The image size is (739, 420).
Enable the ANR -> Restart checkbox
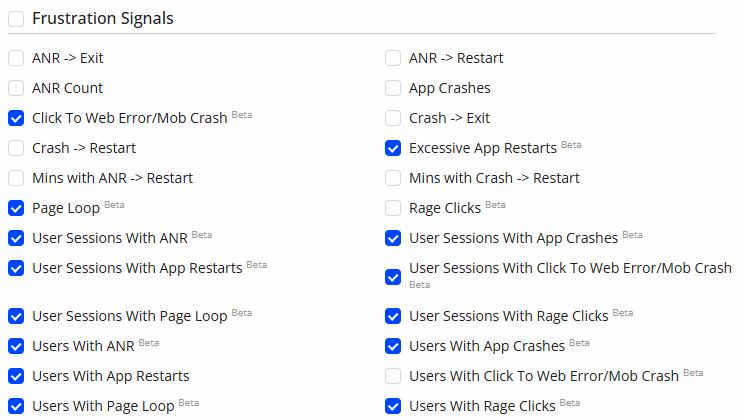point(393,58)
